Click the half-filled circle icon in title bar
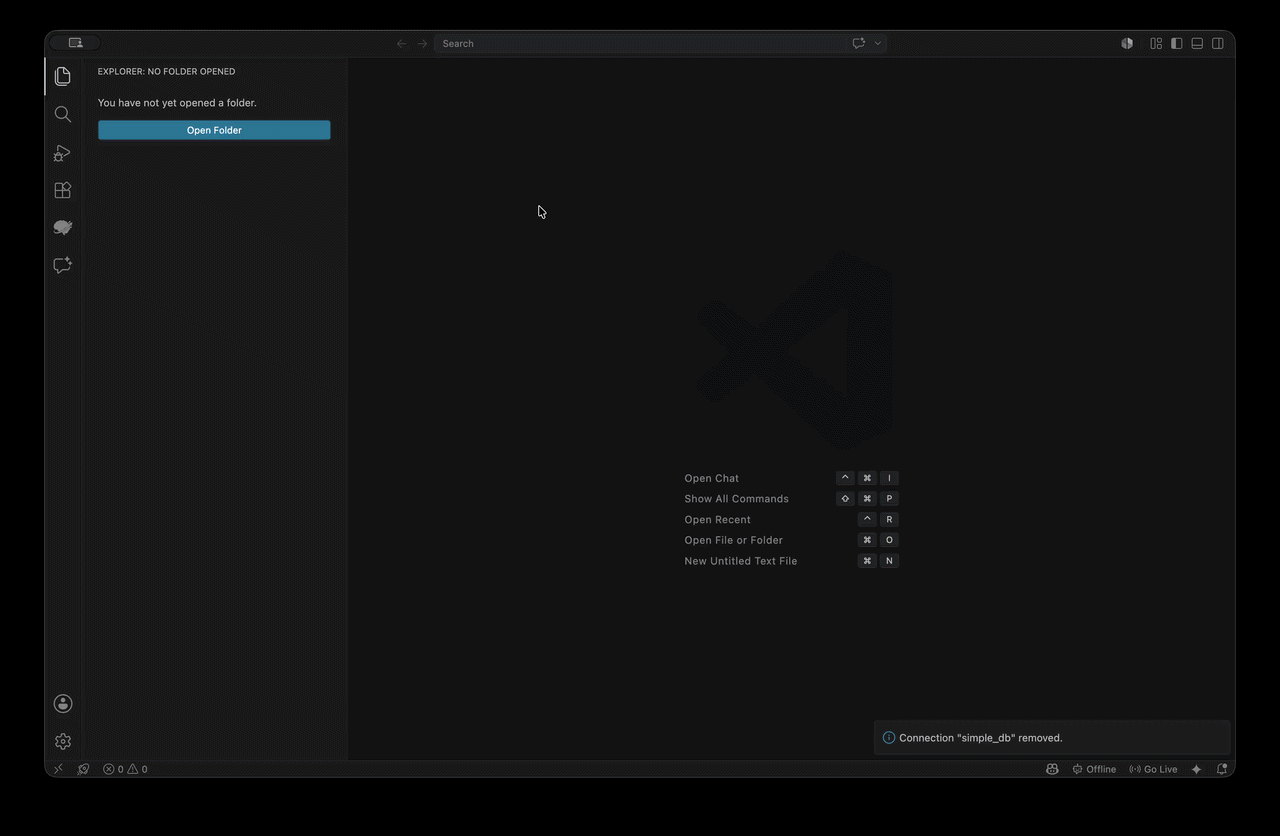The height and width of the screenshot is (836, 1280). point(1127,43)
